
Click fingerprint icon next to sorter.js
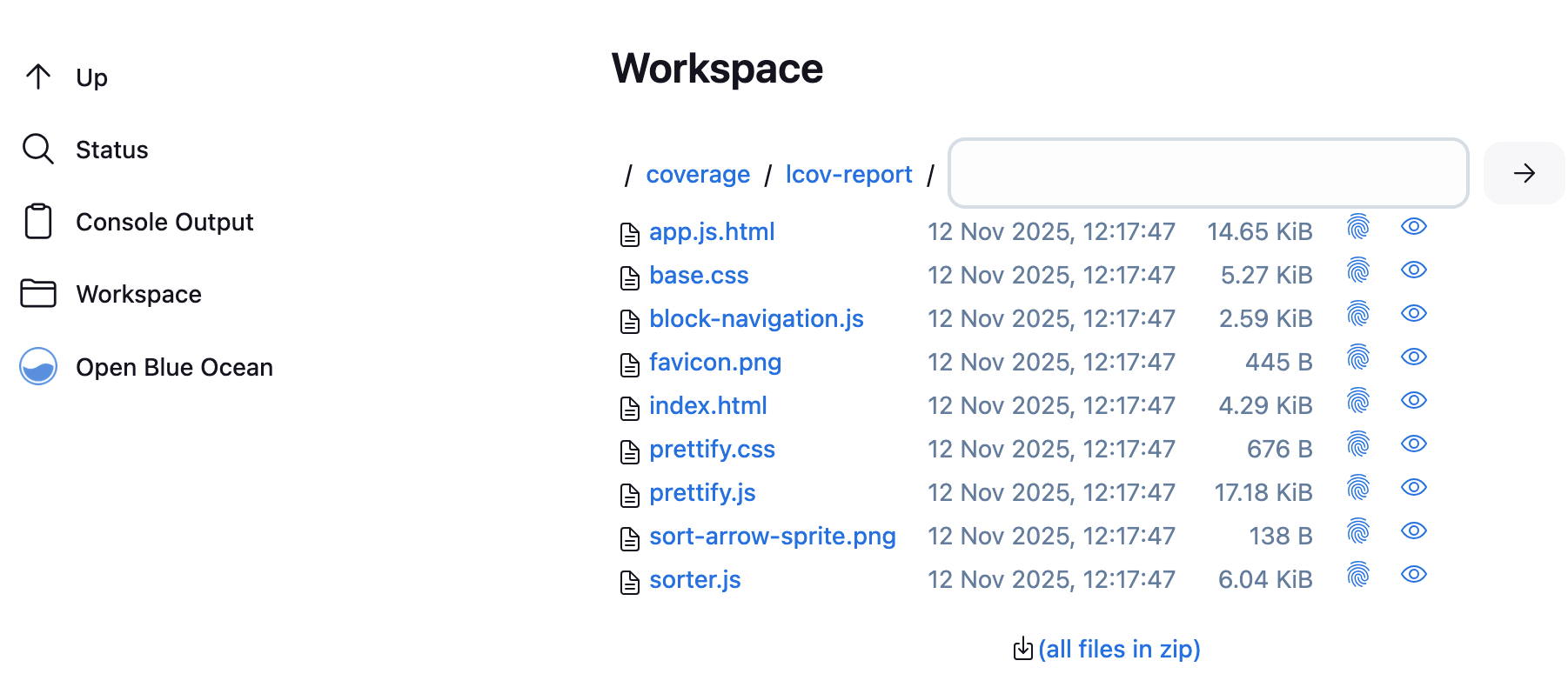[1357, 575]
